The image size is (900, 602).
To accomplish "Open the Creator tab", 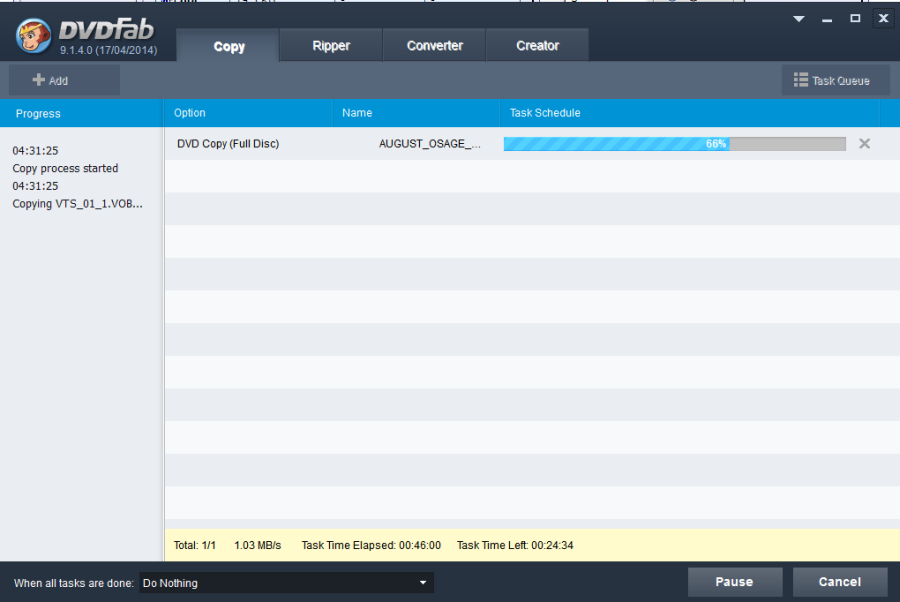I will (537, 45).
